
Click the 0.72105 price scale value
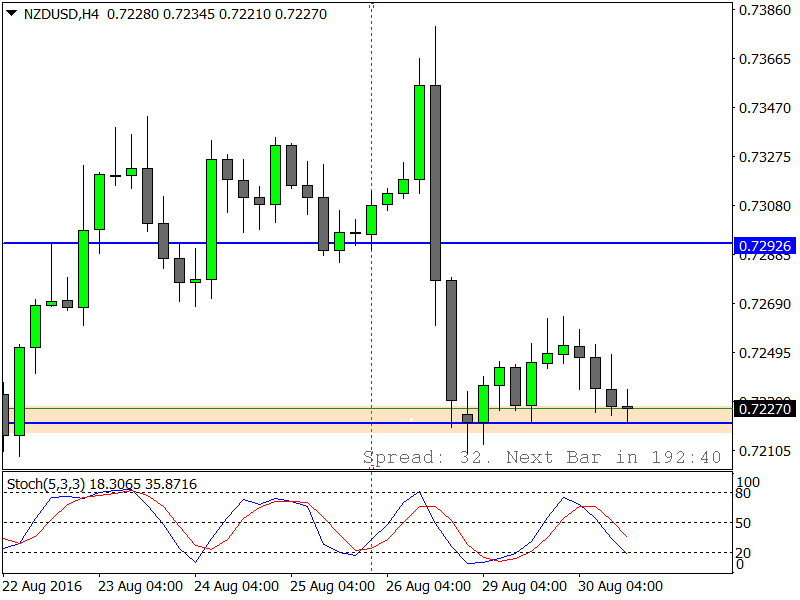click(x=764, y=451)
